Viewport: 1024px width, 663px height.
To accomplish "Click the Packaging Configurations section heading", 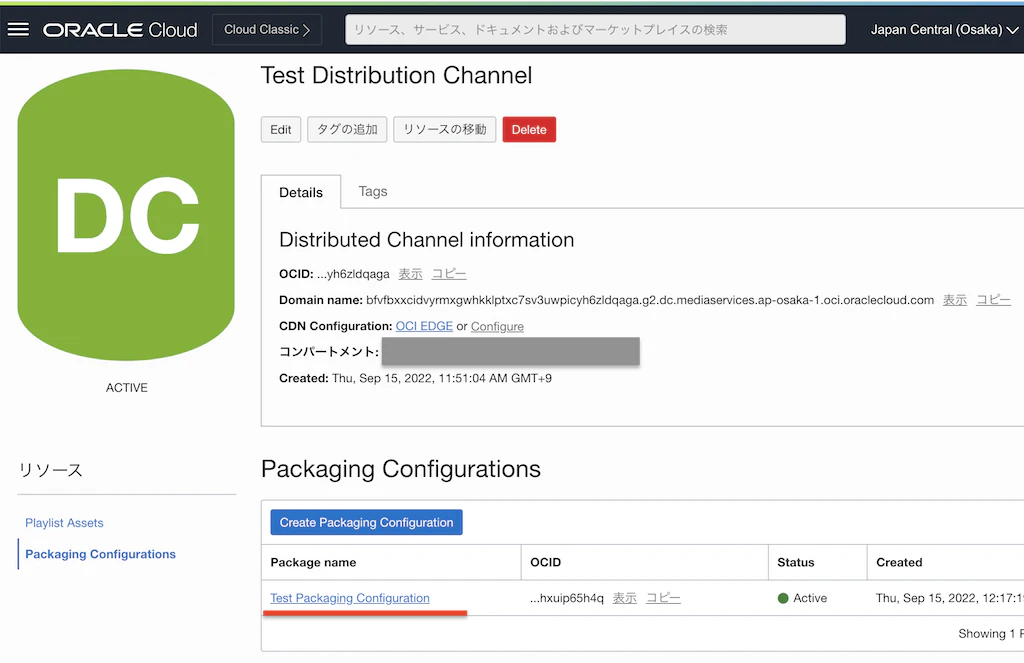I will point(401,469).
